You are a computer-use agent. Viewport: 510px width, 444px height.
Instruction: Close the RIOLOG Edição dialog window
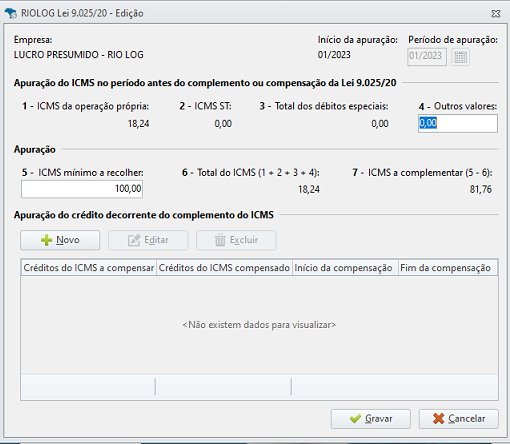[x=496, y=13]
